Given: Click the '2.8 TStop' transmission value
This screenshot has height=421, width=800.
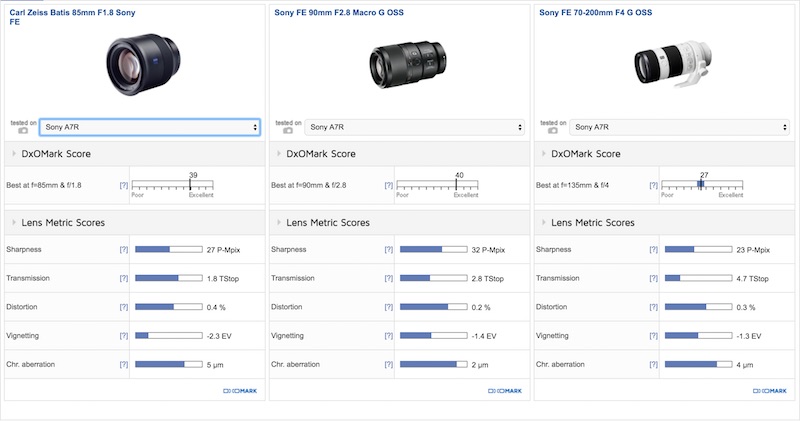Looking at the screenshot, I should (487, 279).
